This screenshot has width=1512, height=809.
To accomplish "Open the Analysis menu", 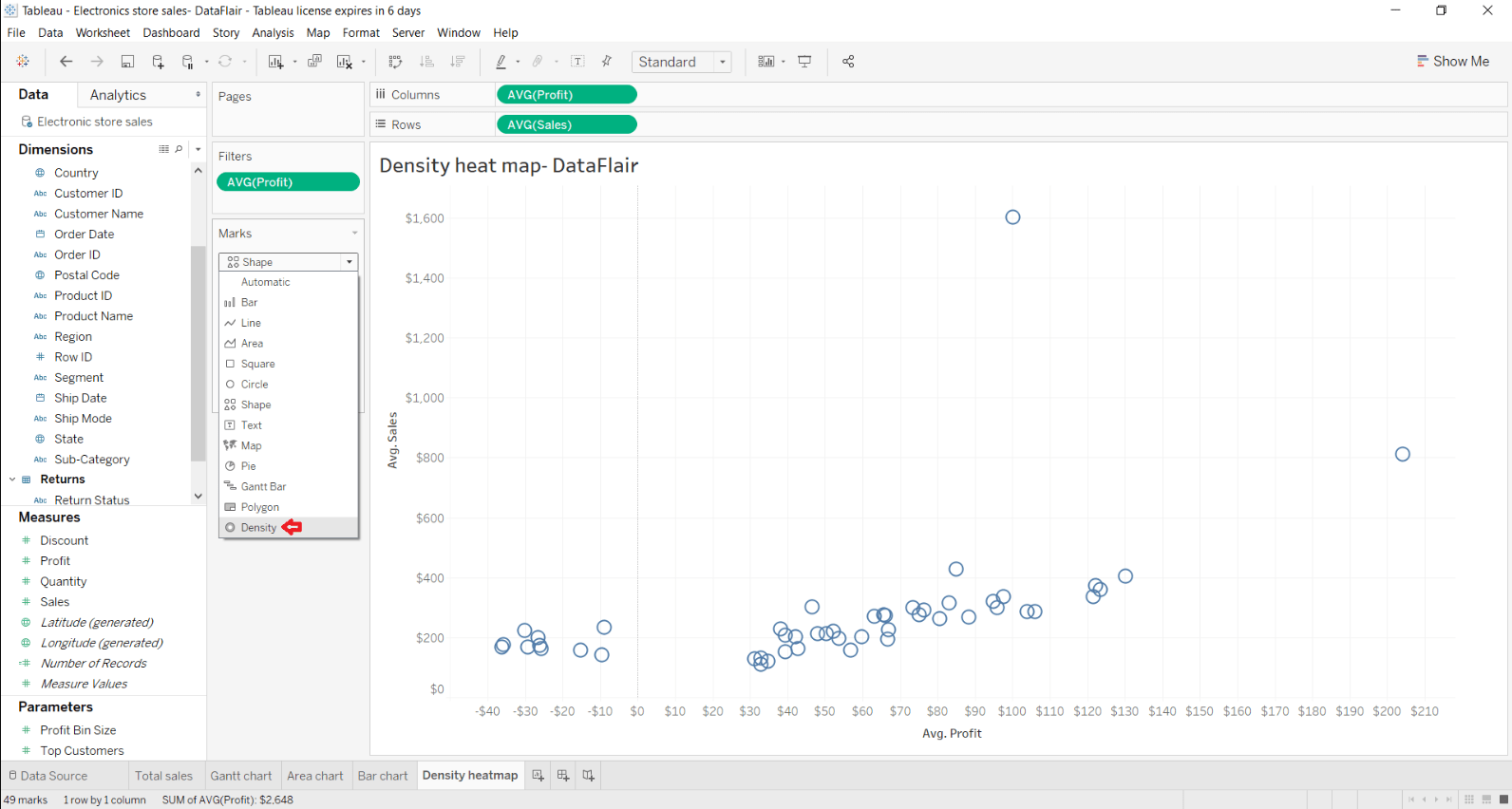I will 273,32.
